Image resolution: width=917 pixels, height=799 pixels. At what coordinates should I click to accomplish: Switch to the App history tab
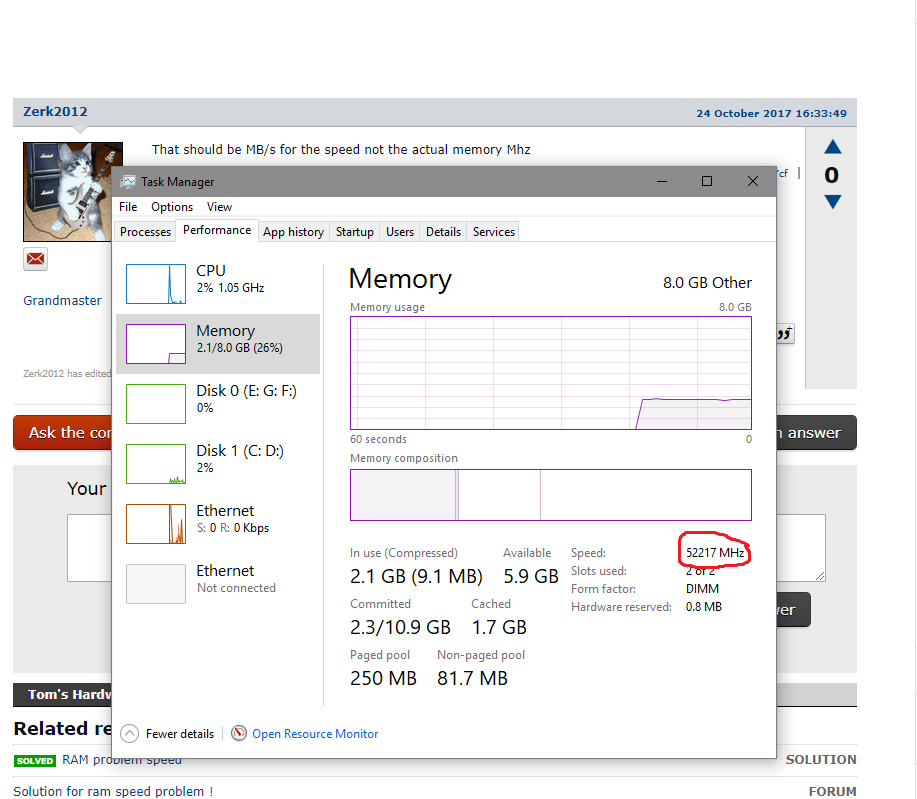click(294, 232)
